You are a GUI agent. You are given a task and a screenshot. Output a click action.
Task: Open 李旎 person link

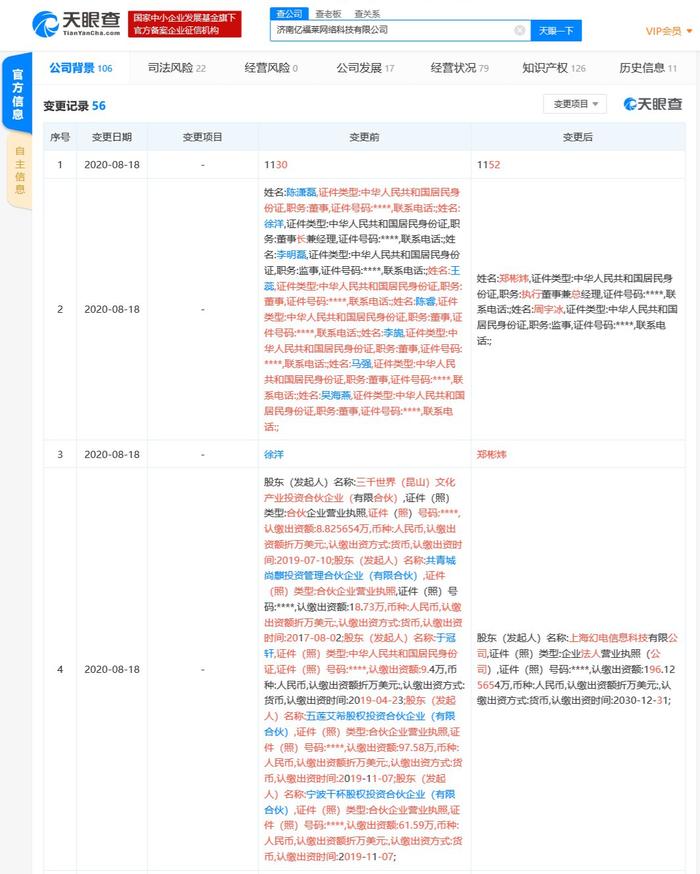[x=393, y=333]
